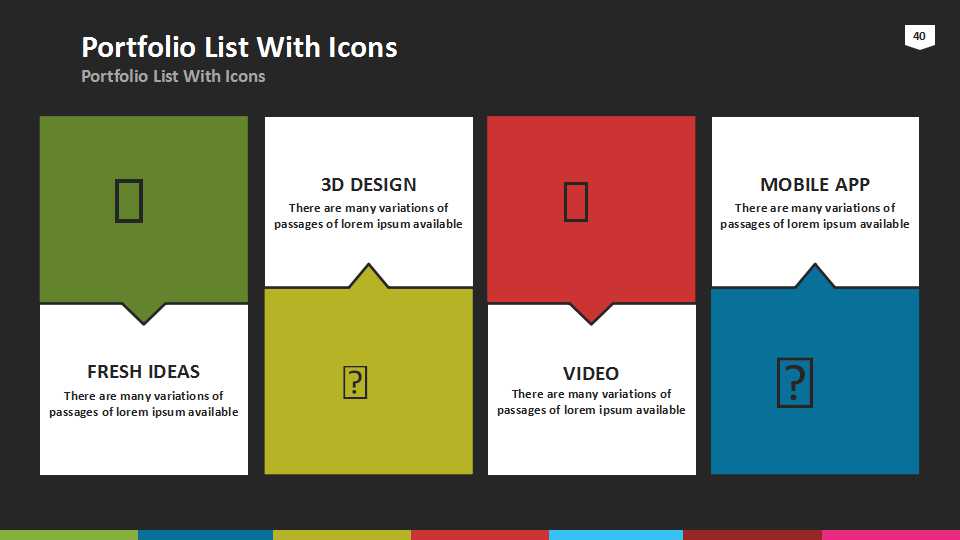Click the icon in the red panel

coord(576,201)
